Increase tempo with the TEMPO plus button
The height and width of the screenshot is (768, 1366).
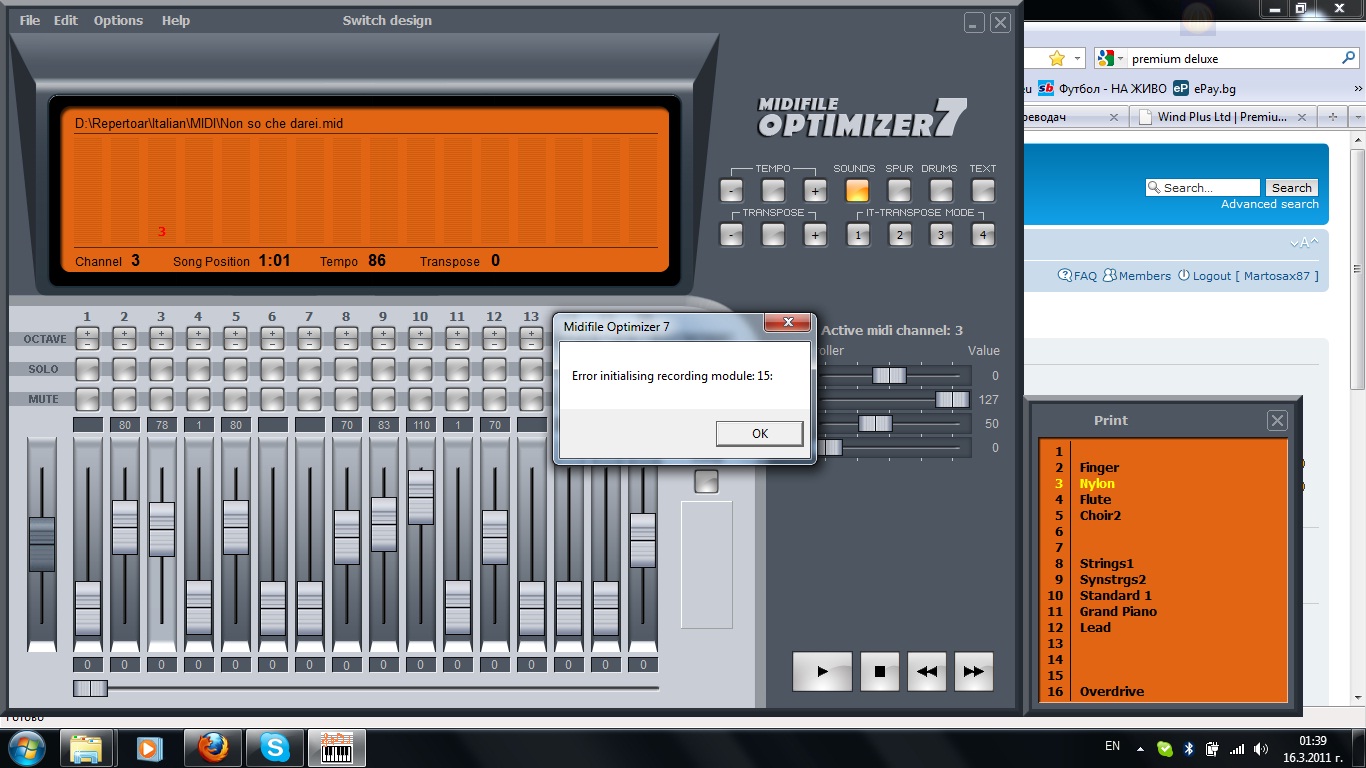(x=815, y=190)
